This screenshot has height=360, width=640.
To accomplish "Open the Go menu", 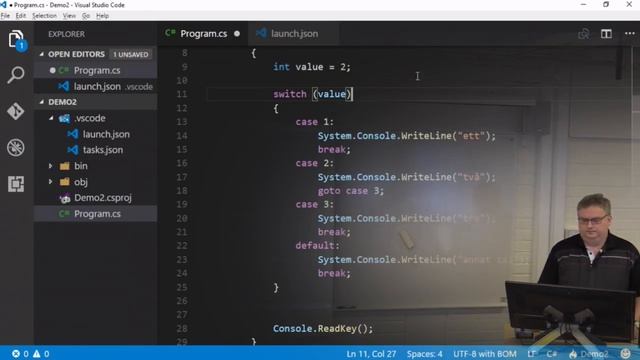I will click(x=86, y=16).
